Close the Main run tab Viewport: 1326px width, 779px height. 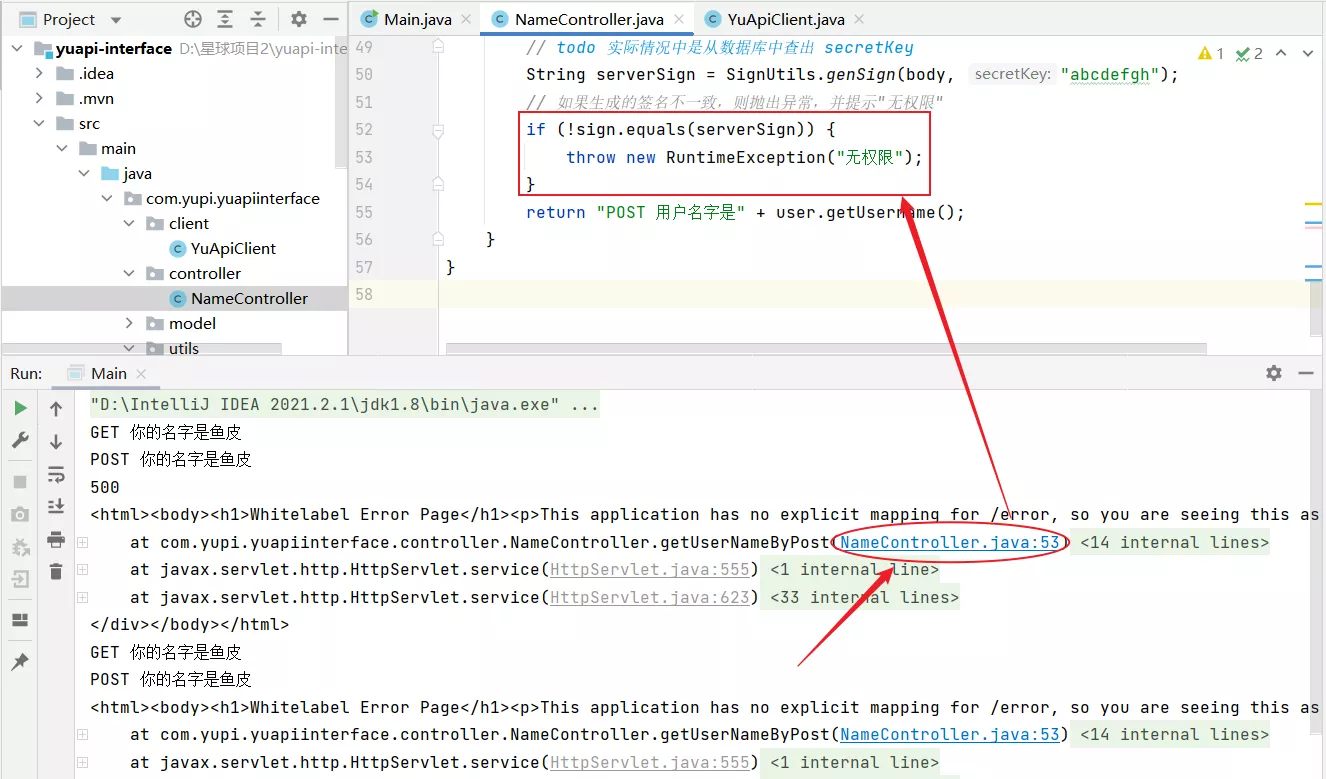tap(141, 373)
